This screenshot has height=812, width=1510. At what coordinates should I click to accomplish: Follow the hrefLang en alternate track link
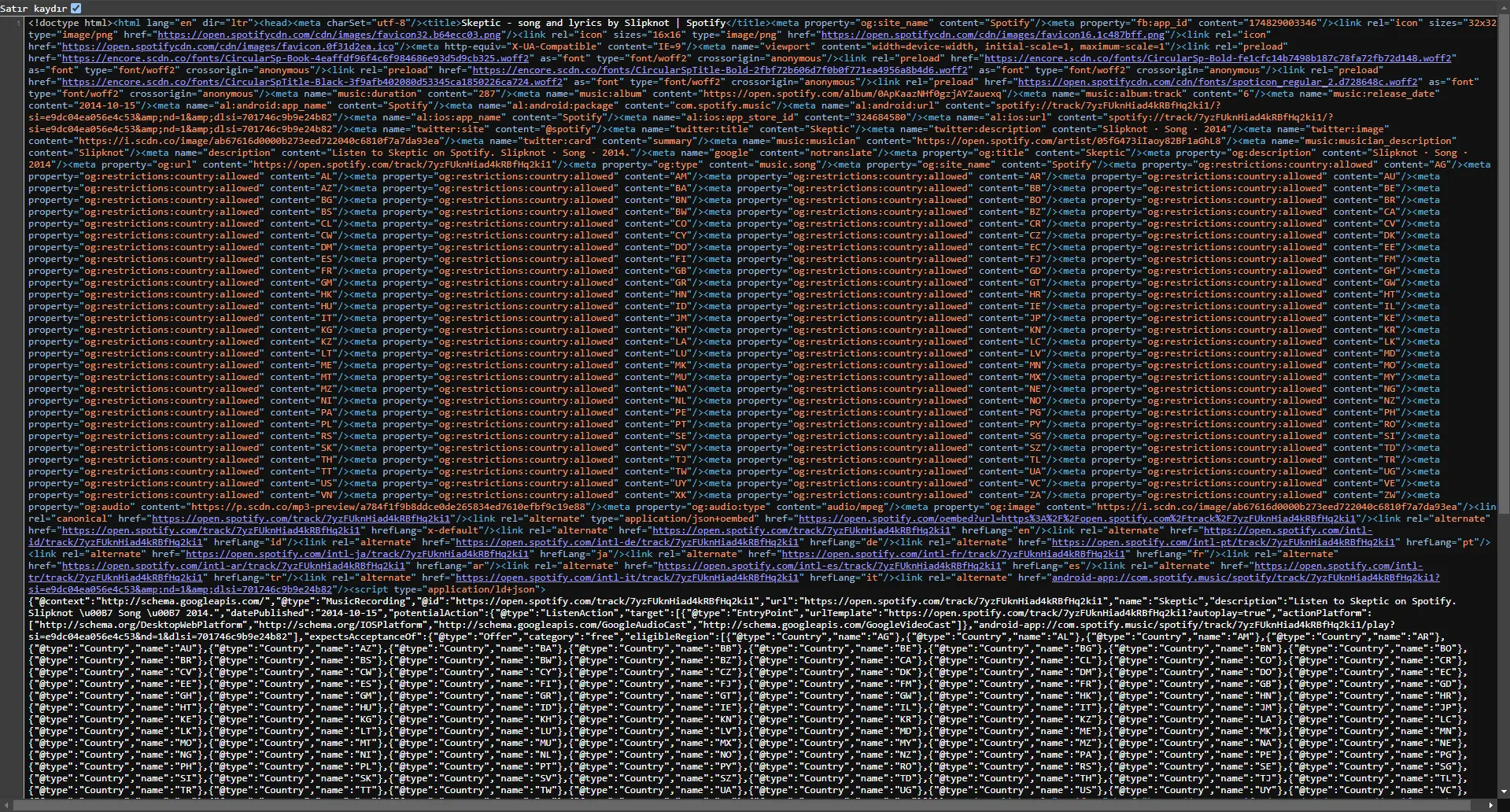(x=802, y=530)
